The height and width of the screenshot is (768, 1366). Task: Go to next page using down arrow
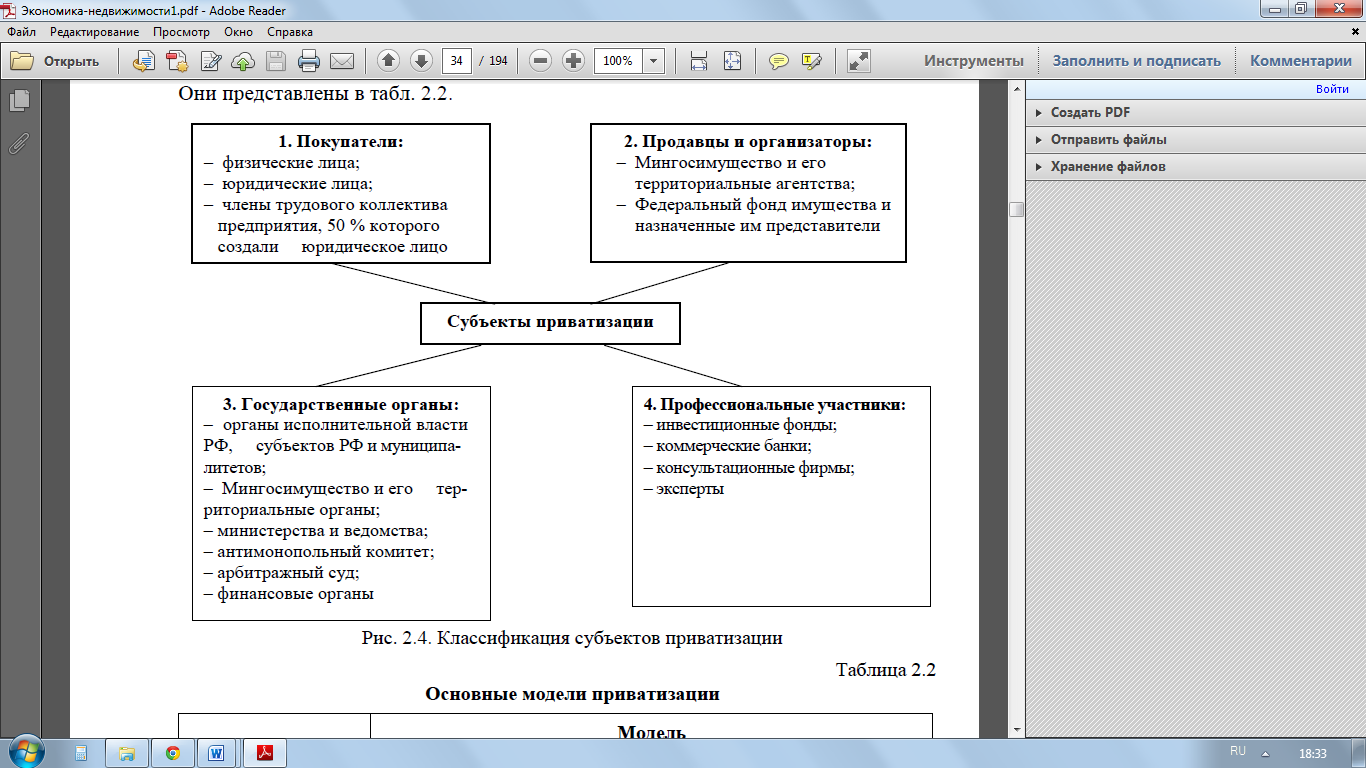[421, 61]
